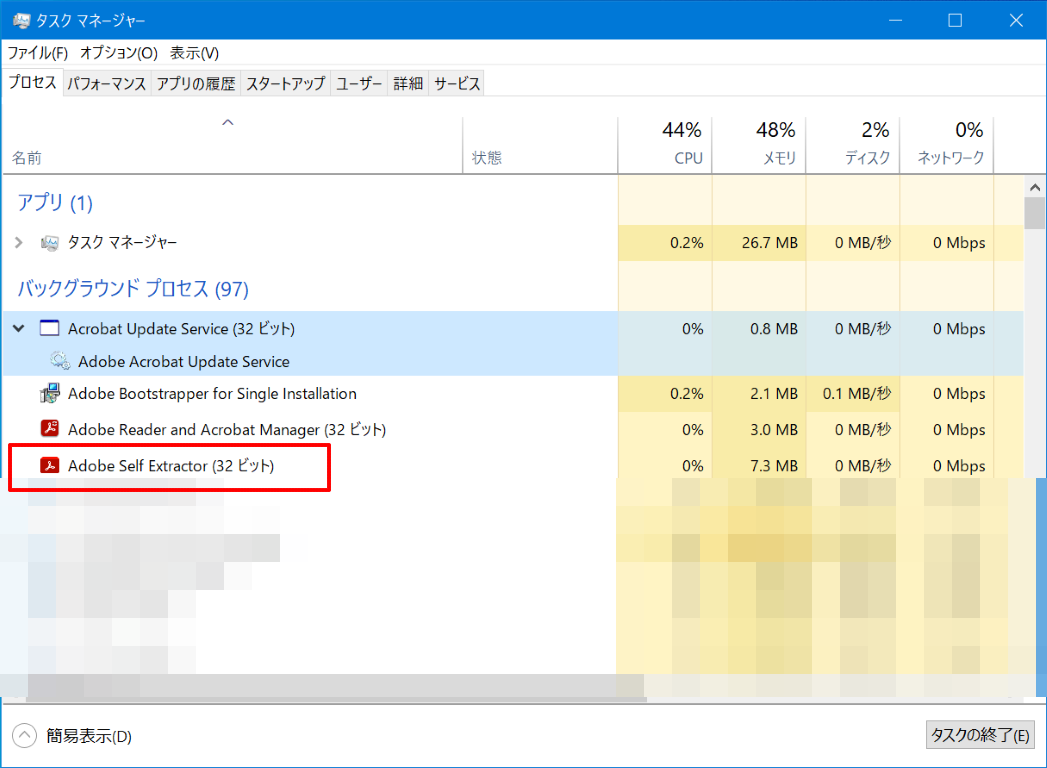Click the 26.7 MB memory value

click(769, 242)
